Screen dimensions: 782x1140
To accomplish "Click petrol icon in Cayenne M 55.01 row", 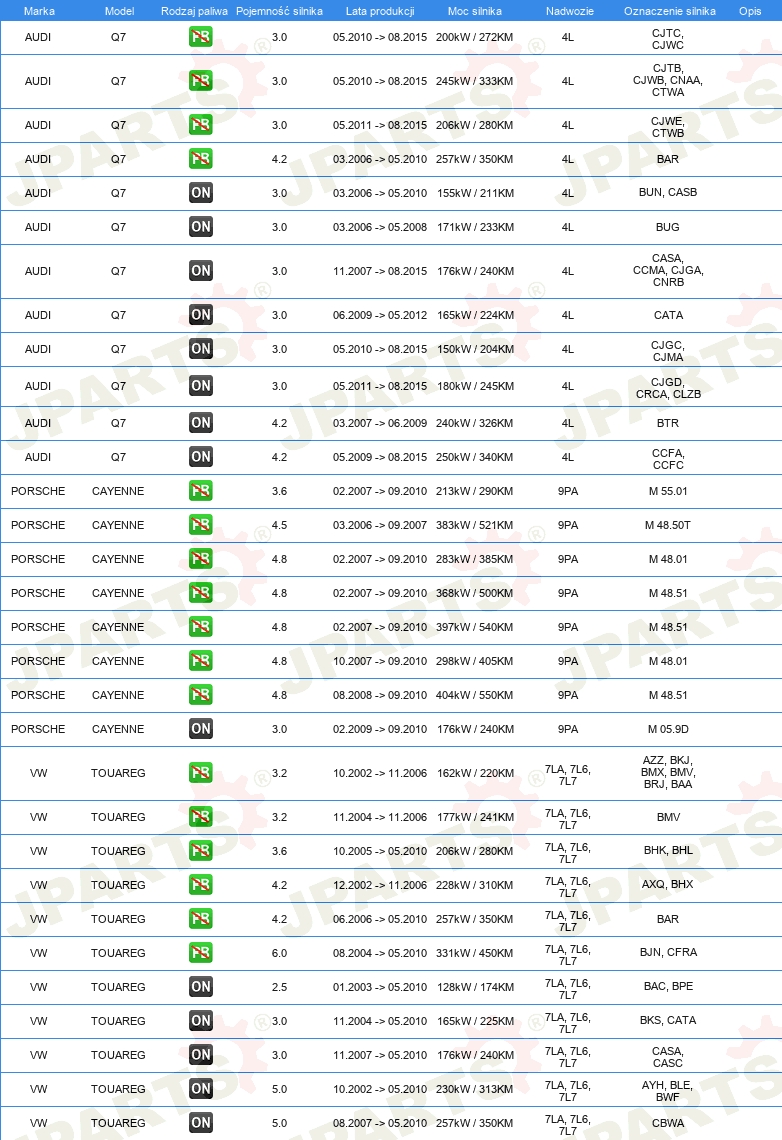I will coord(201,491).
